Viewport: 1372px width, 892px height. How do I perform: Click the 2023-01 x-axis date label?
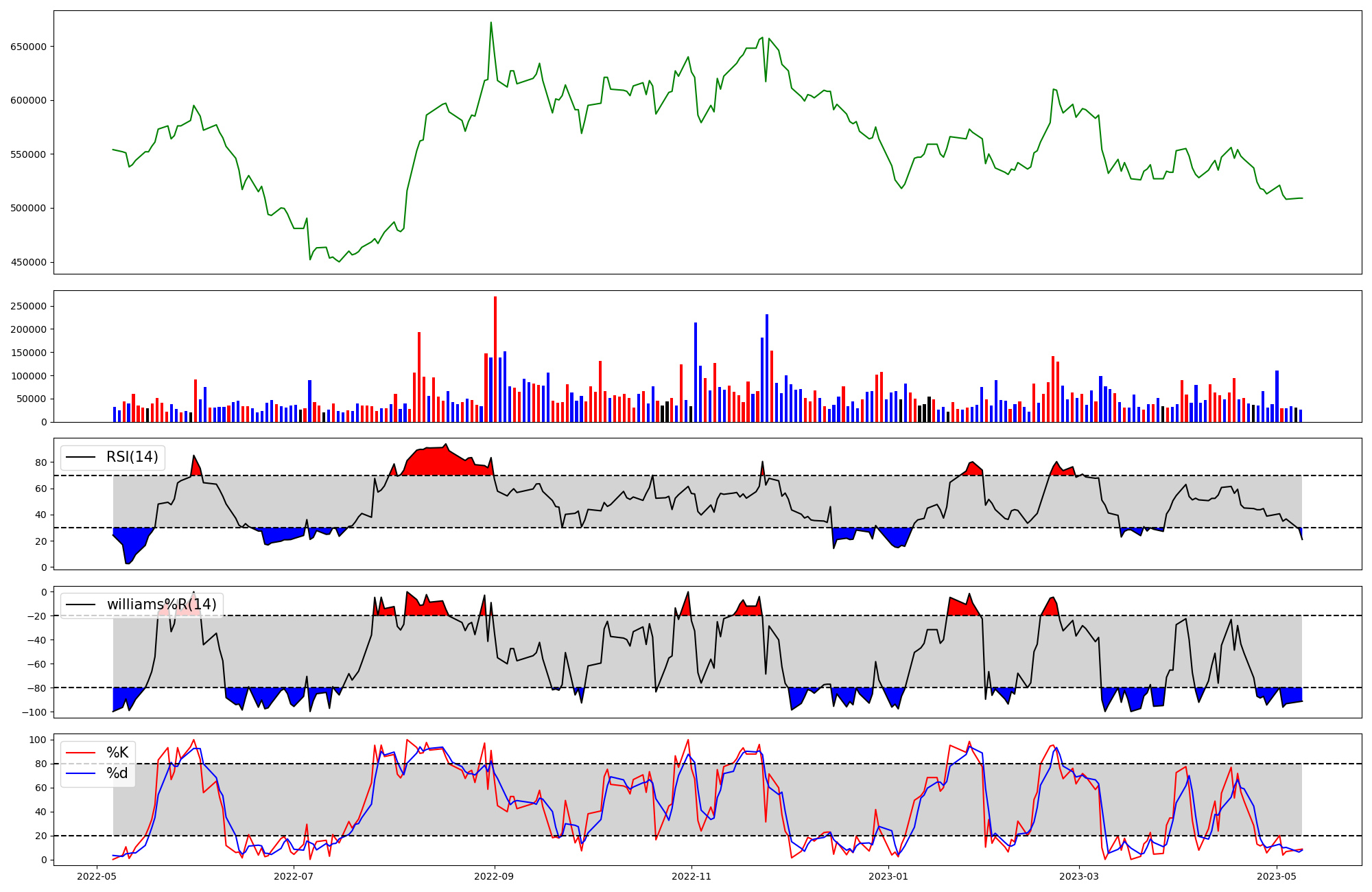click(888, 876)
